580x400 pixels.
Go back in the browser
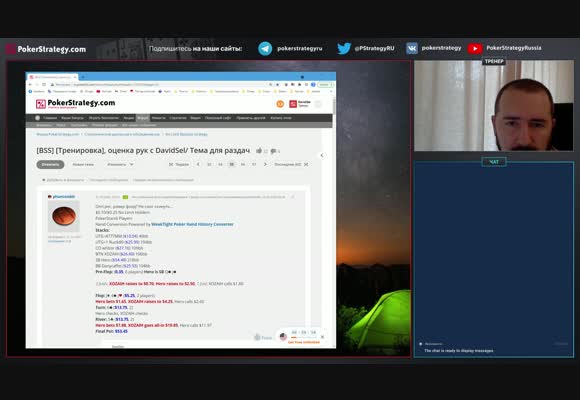(31, 84)
